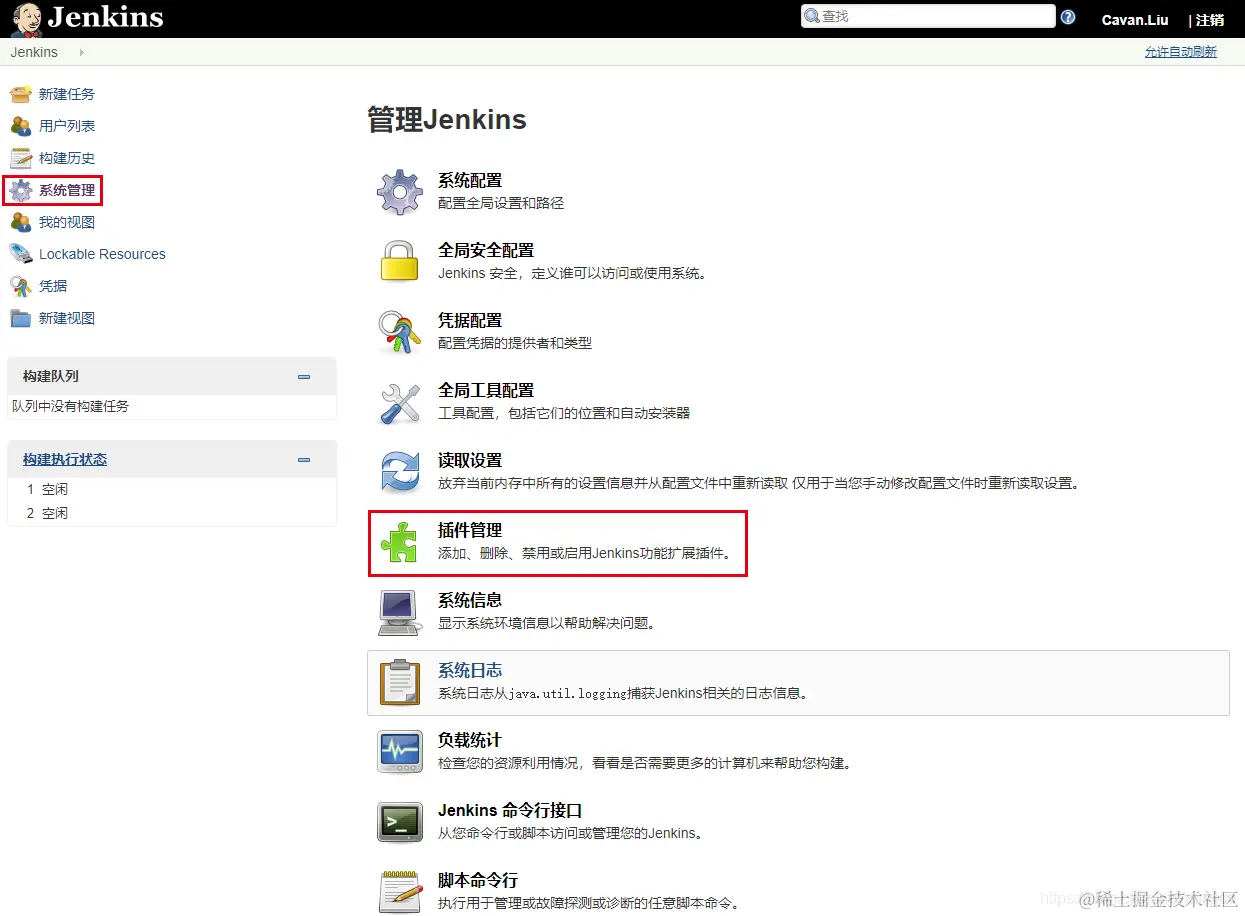The image size is (1245, 916).
Task: Open the 全局安全配置 title link
Action: pos(486,251)
